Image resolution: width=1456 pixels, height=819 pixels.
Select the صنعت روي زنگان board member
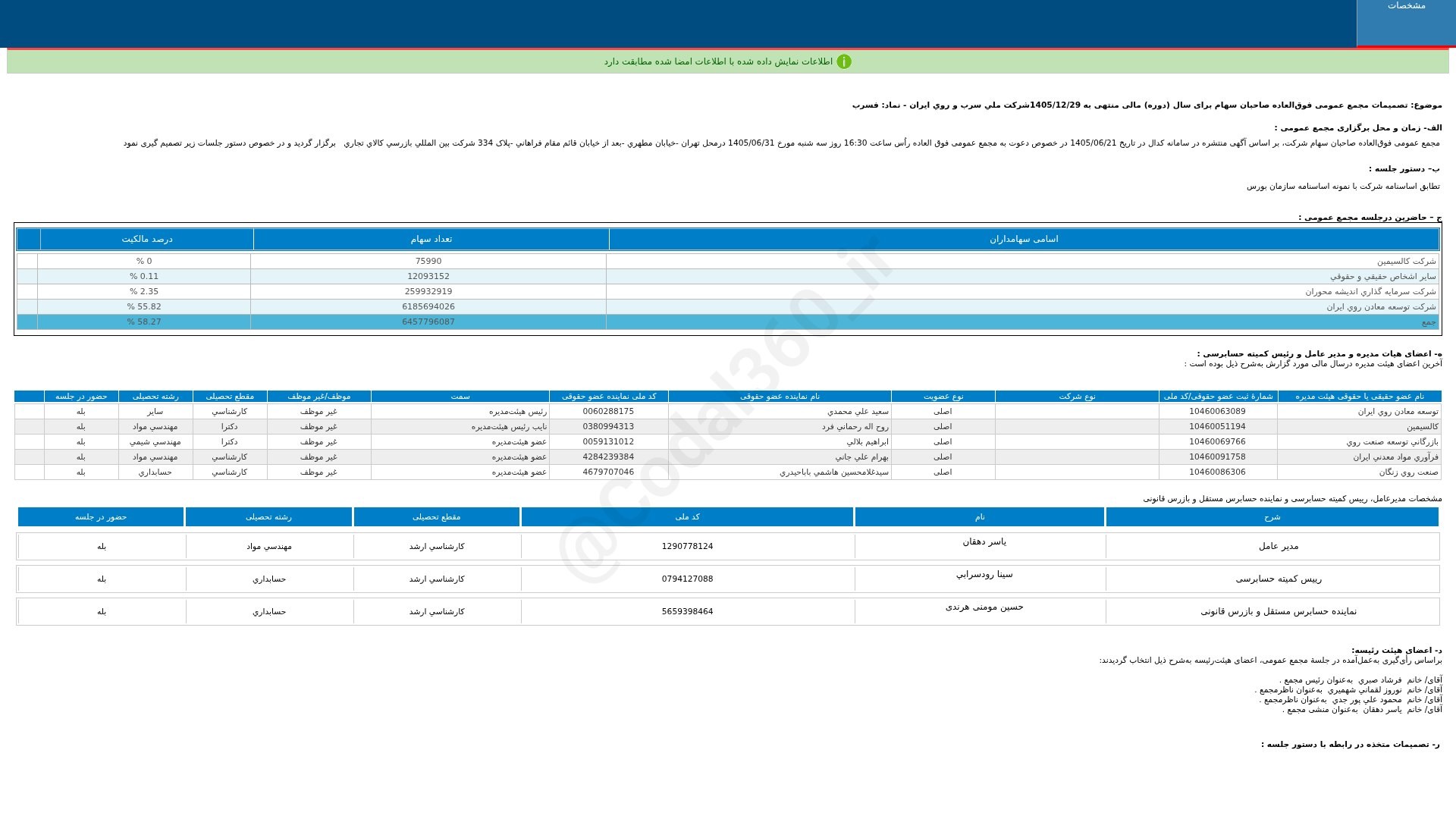[x=1408, y=472]
